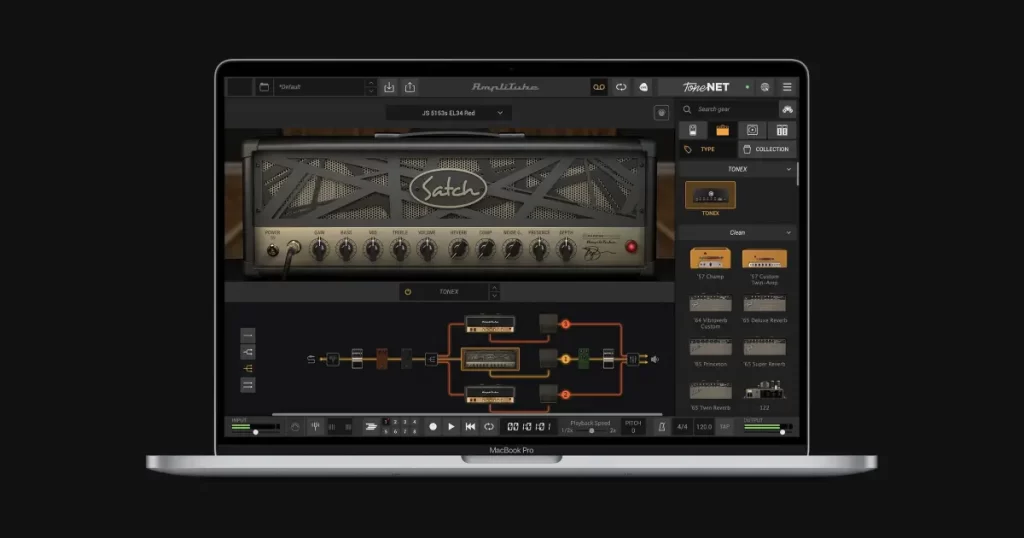Viewport: 1024px width, 538px height.
Task: Toggle the chain output speaker icon
Action: point(655,359)
